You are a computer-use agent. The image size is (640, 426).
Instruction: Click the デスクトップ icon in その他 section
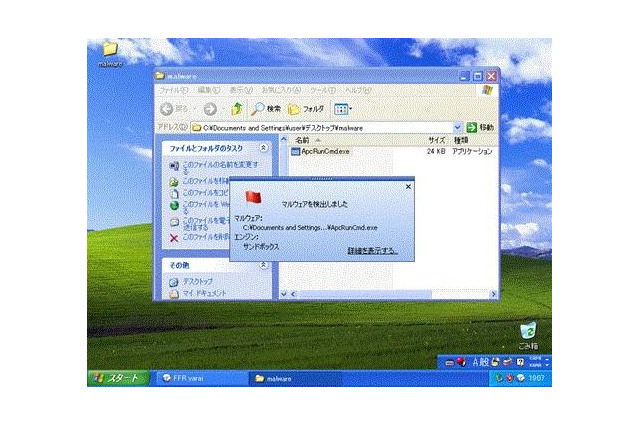click(174, 282)
